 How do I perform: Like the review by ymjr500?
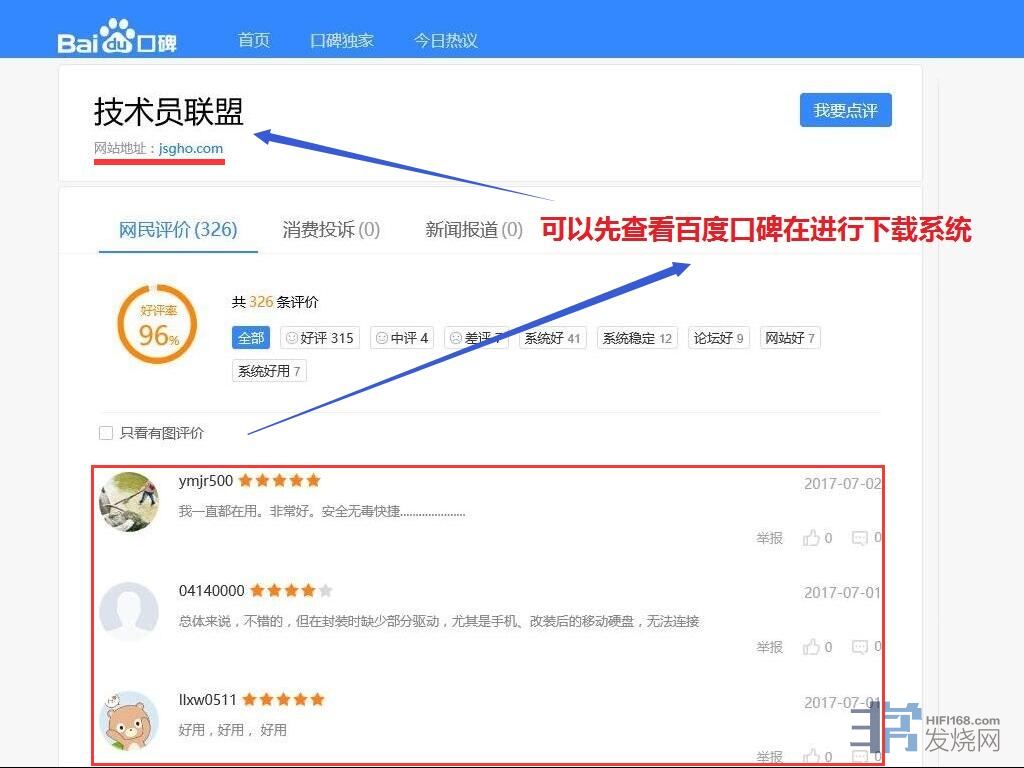(811, 538)
